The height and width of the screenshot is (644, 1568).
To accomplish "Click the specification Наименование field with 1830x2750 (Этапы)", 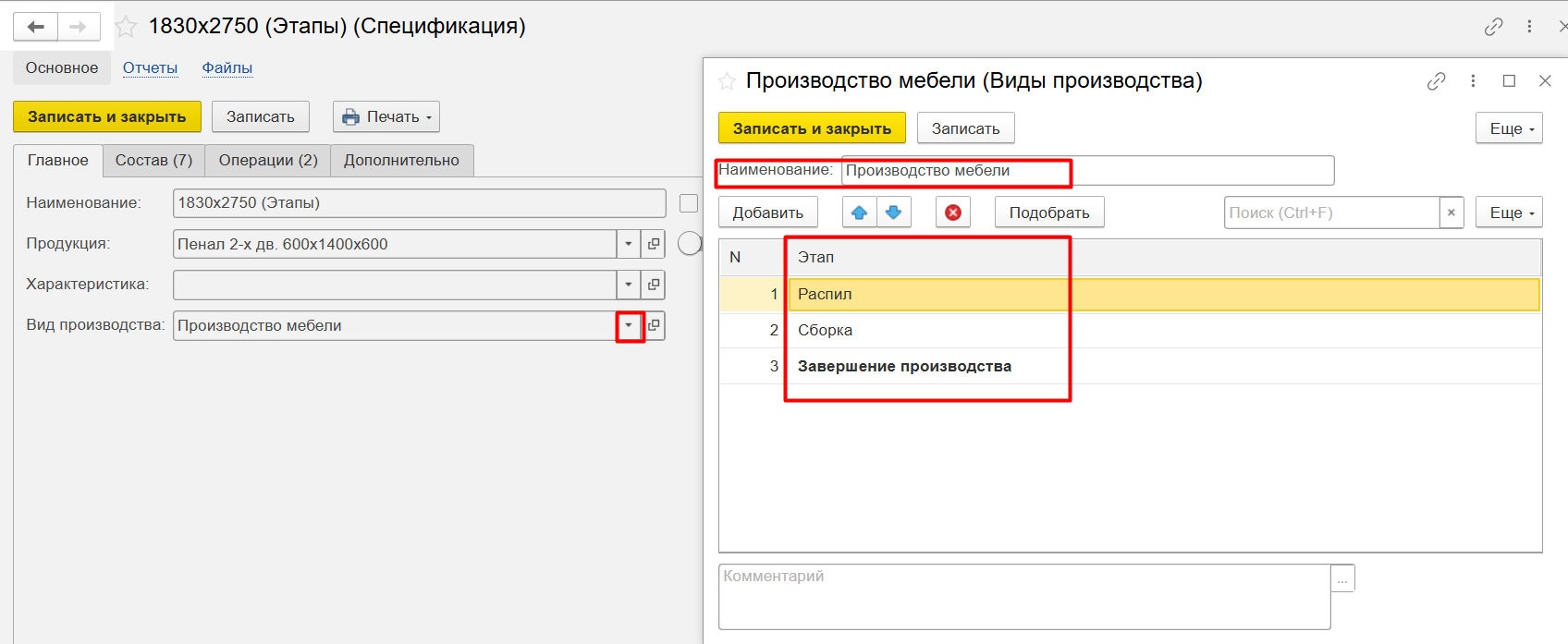I will (x=420, y=203).
